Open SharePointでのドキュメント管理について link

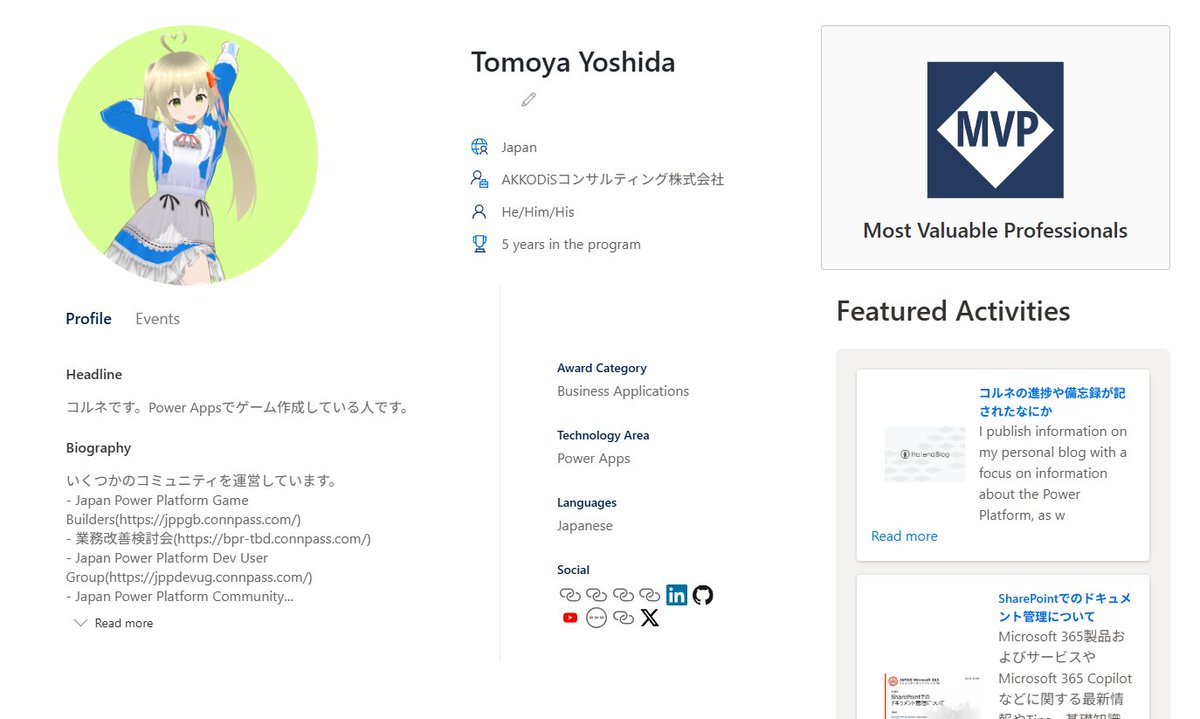point(1064,607)
